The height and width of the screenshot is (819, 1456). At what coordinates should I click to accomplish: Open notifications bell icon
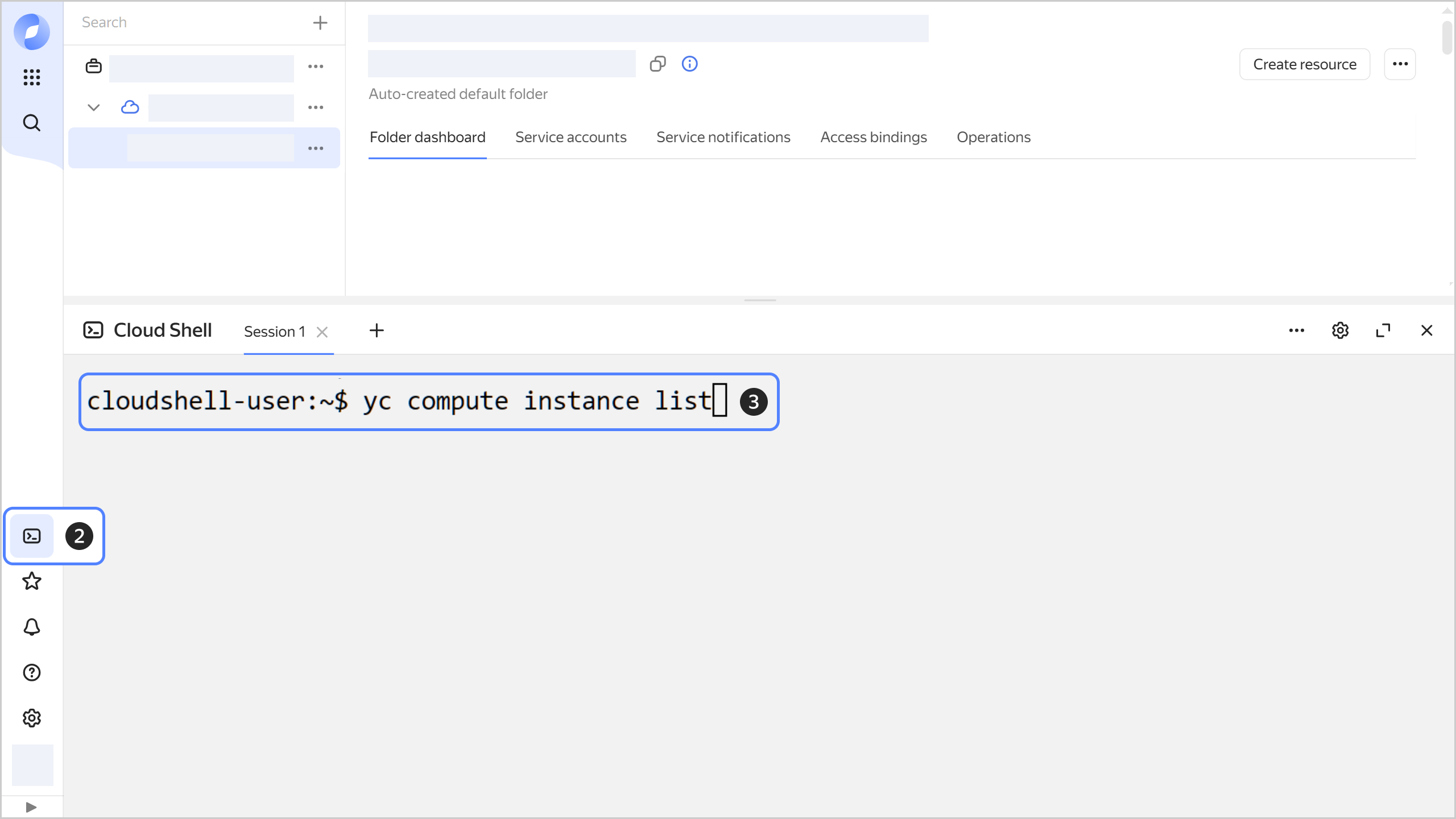32,627
